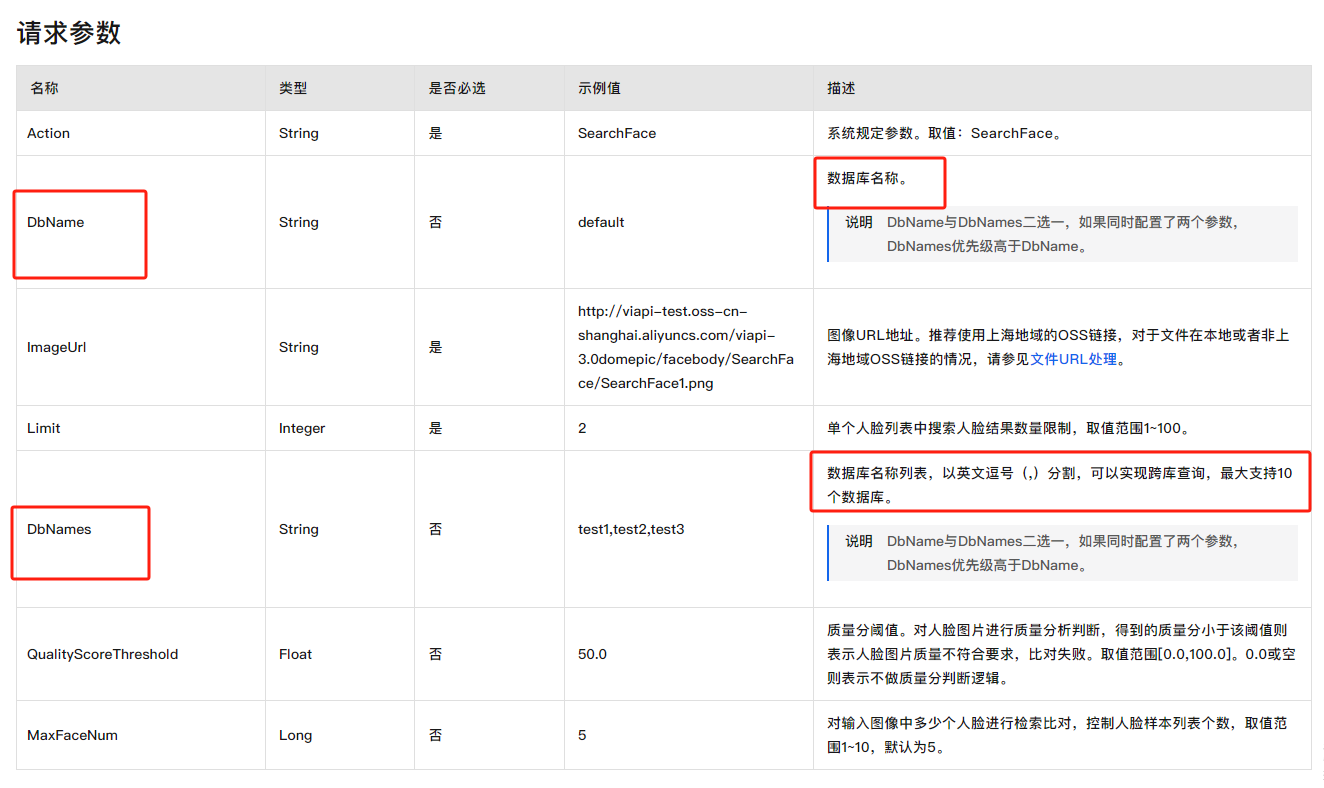This screenshot has height=788, width=1324.
Task: Click example value 5 in MaxFaceNum row
Action: (x=582, y=735)
